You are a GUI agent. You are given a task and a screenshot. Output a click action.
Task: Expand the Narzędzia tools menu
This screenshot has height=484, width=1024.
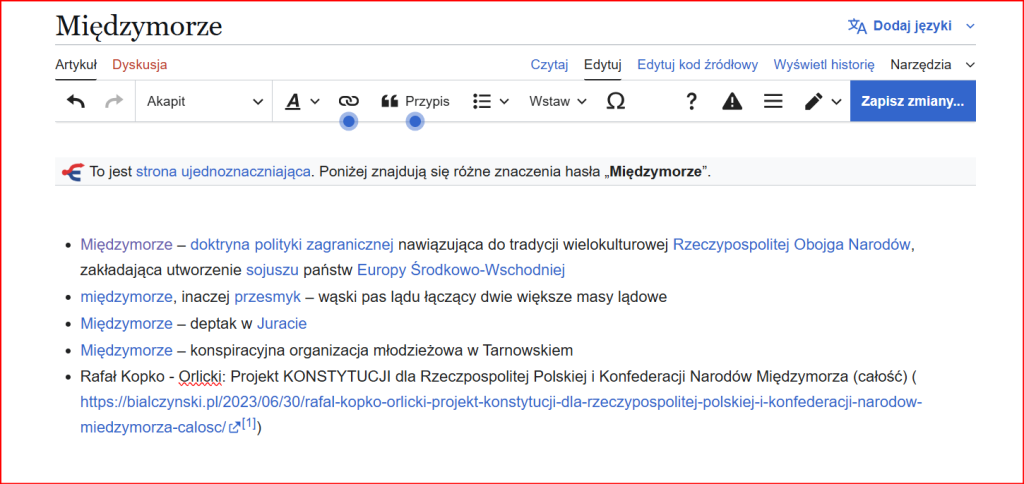932,64
